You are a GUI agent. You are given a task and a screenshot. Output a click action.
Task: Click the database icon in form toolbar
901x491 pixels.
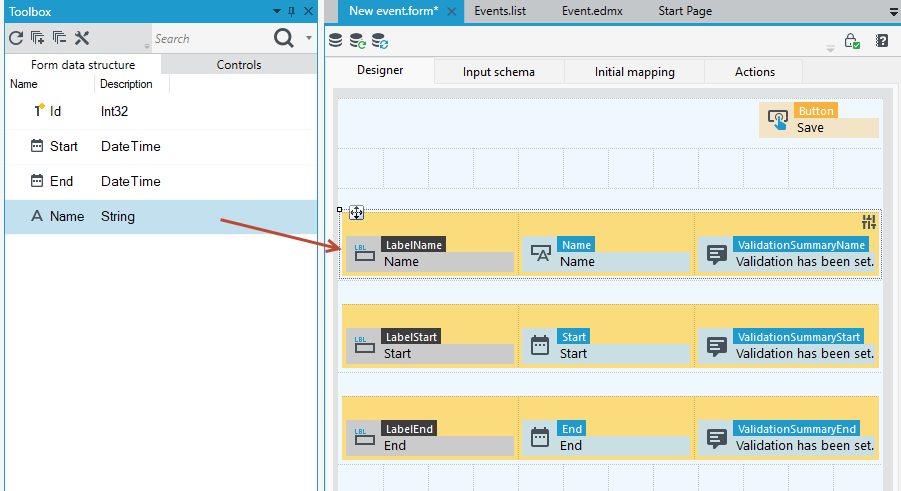[336, 40]
